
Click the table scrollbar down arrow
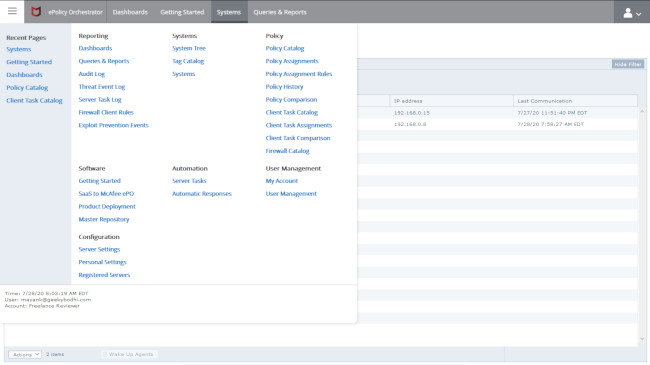(642, 339)
